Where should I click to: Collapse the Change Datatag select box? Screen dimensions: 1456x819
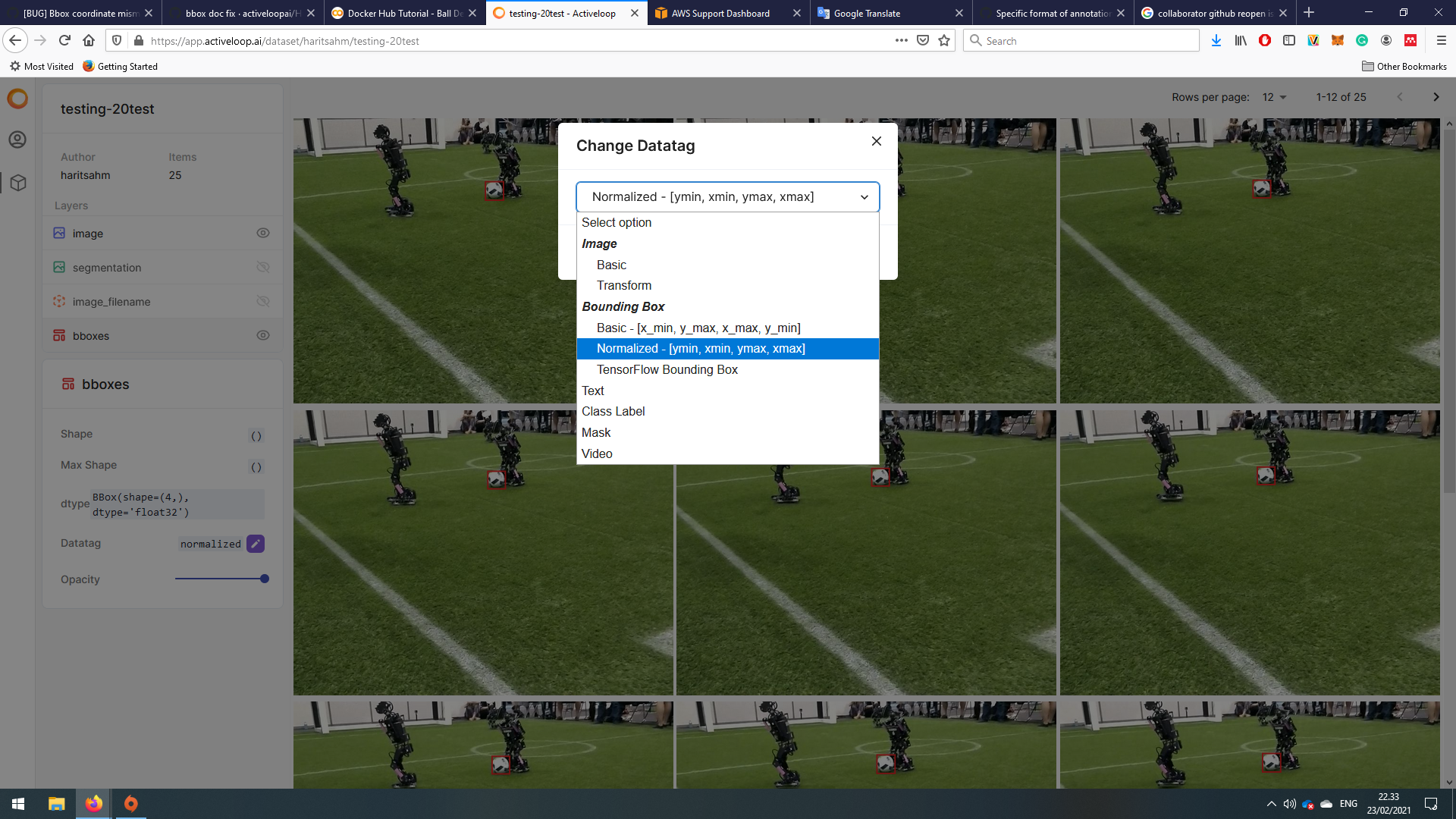point(727,197)
